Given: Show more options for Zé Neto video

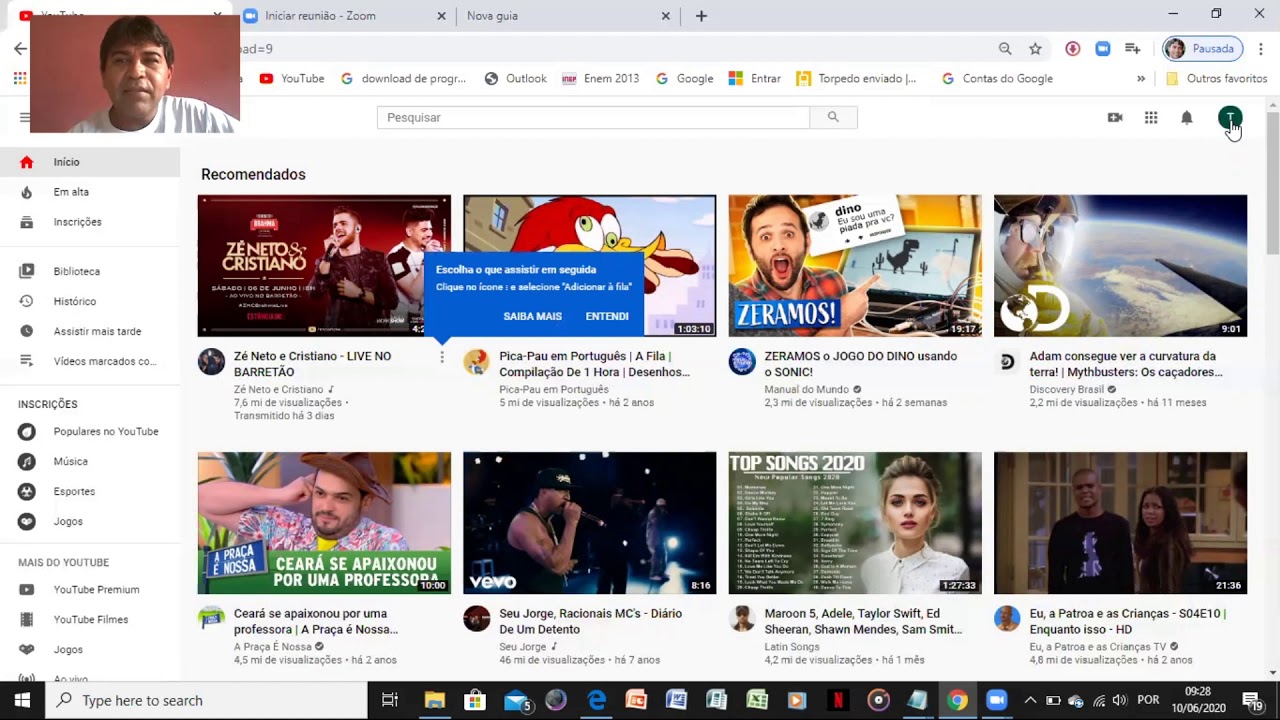Looking at the screenshot, I should coord(441,357).
